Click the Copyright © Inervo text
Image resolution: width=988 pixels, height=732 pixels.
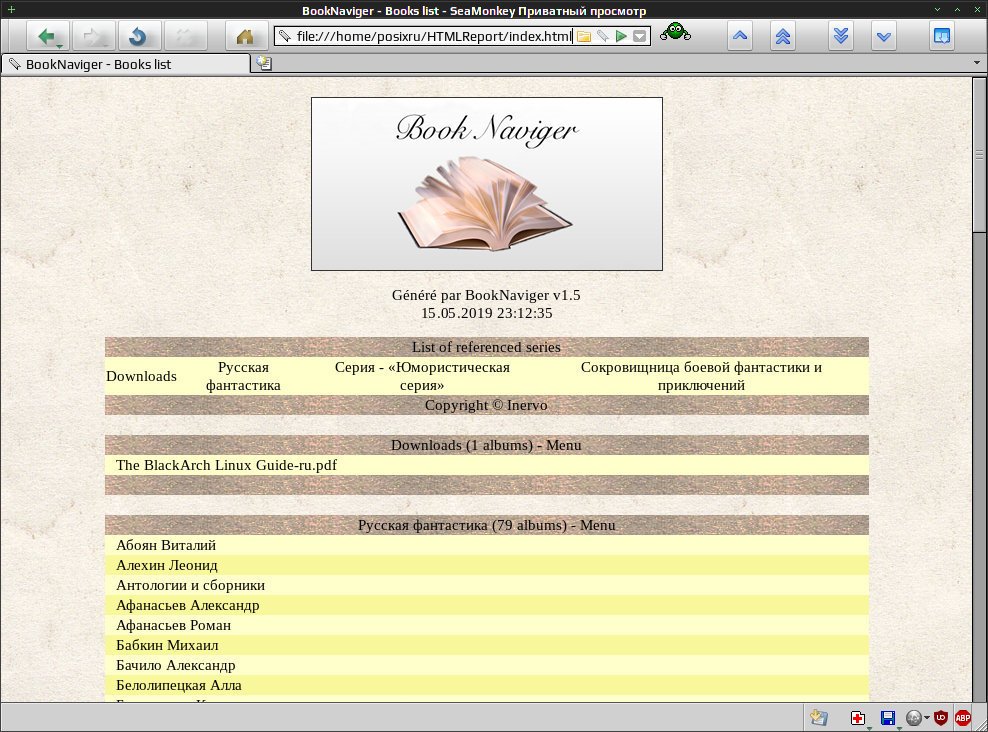486,405
